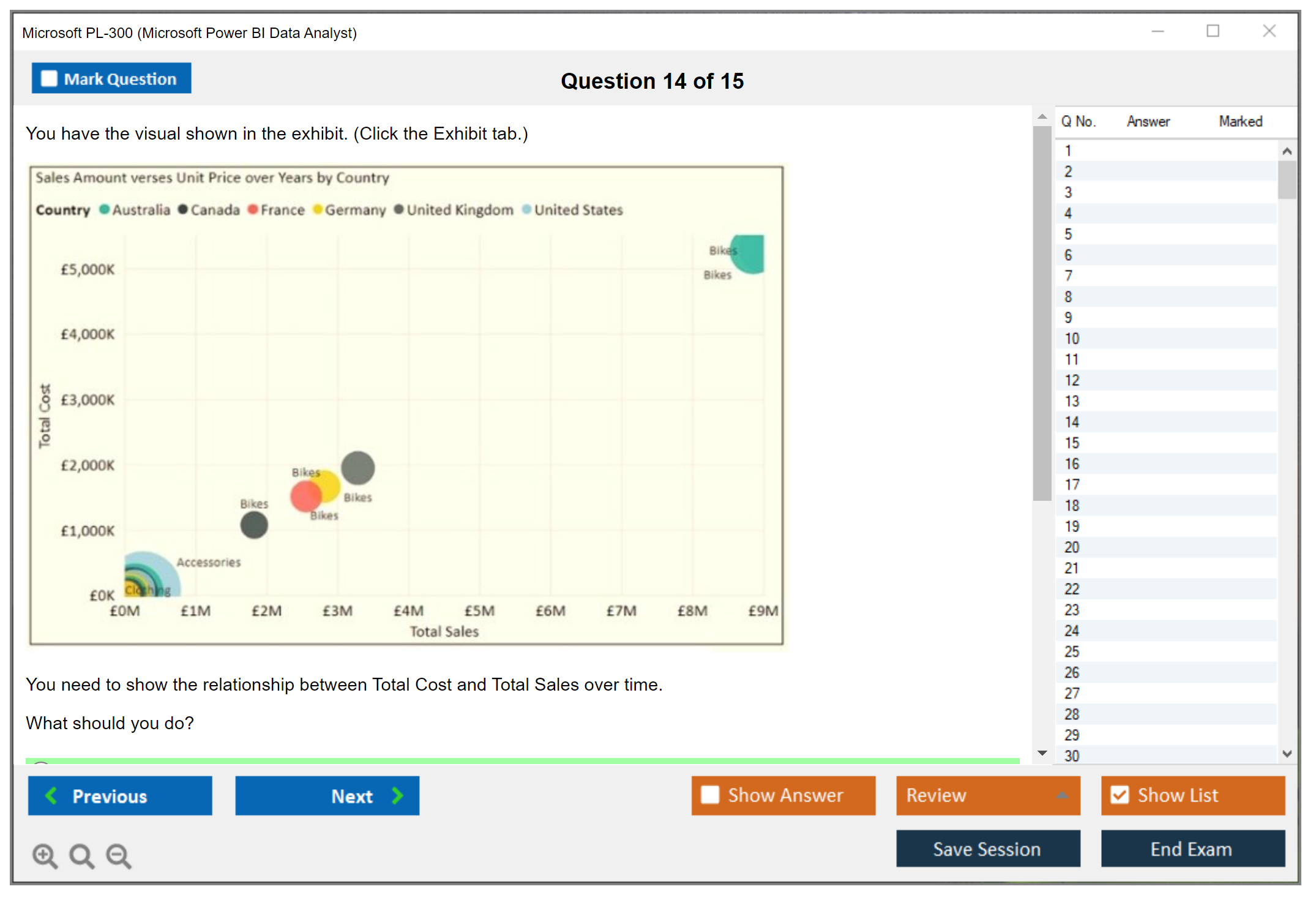The width and height of the screenshot is (1316, 900).
Task: Enable the Show Answer checkbox
Action: pyautogui.click(x=710, y=795)
